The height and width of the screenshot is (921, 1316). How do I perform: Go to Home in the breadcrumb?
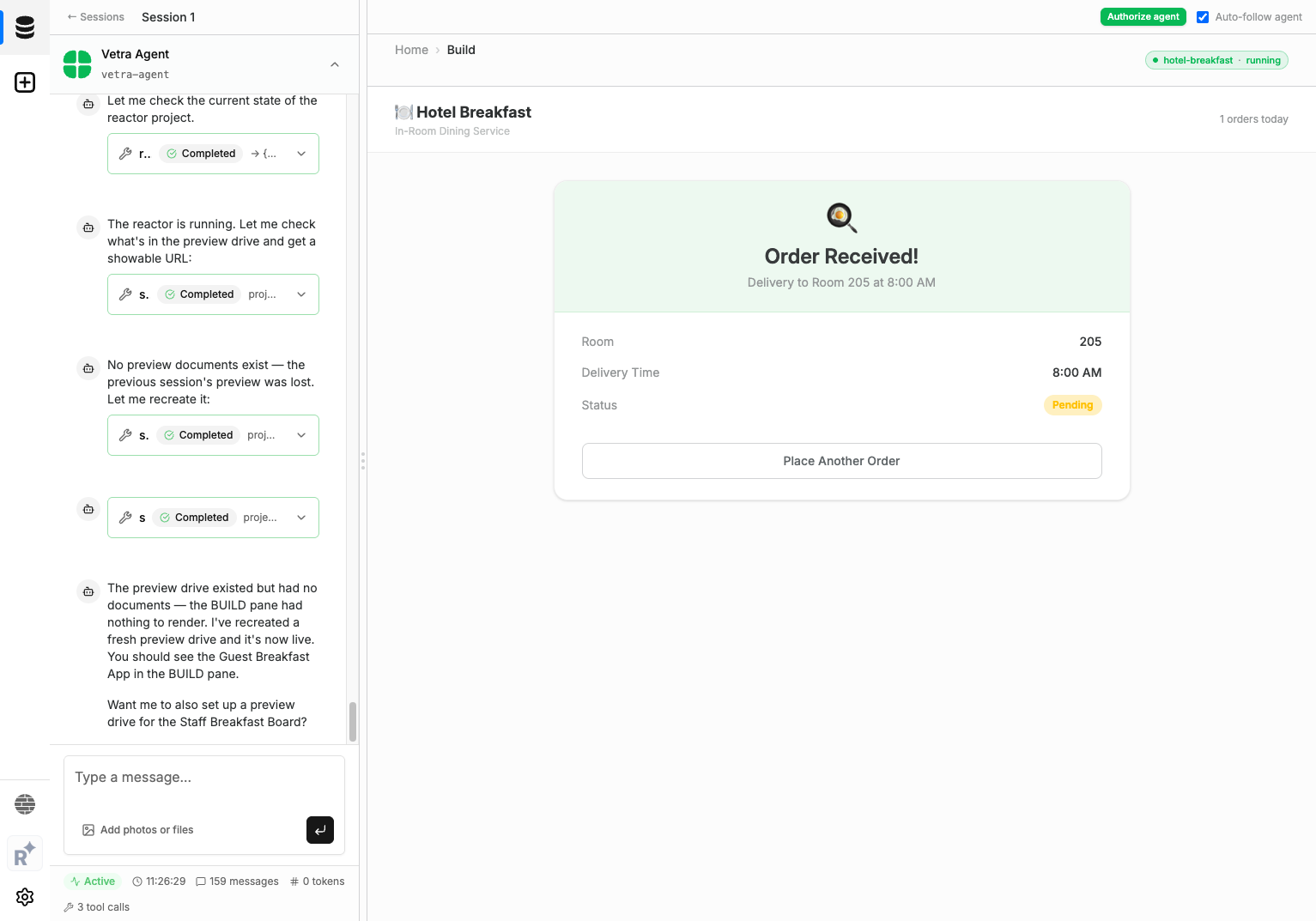tap(411, 50)
